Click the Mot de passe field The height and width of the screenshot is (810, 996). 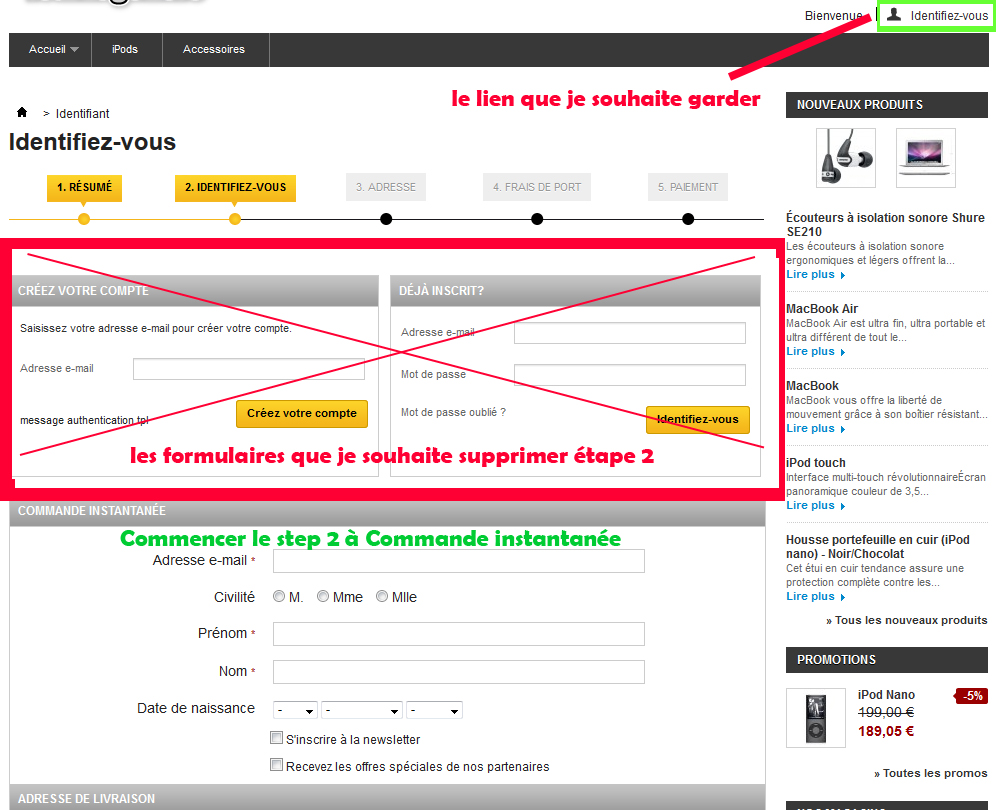629,375
